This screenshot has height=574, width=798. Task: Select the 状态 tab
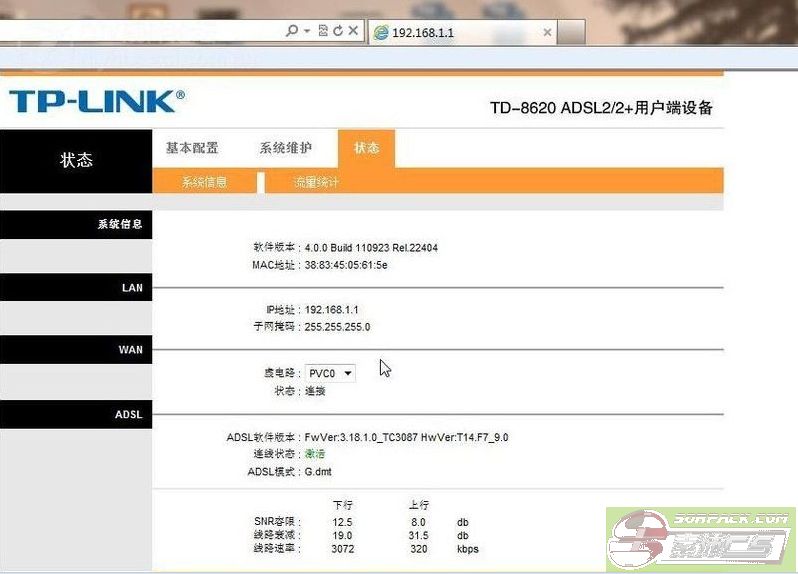click(366, 148)
